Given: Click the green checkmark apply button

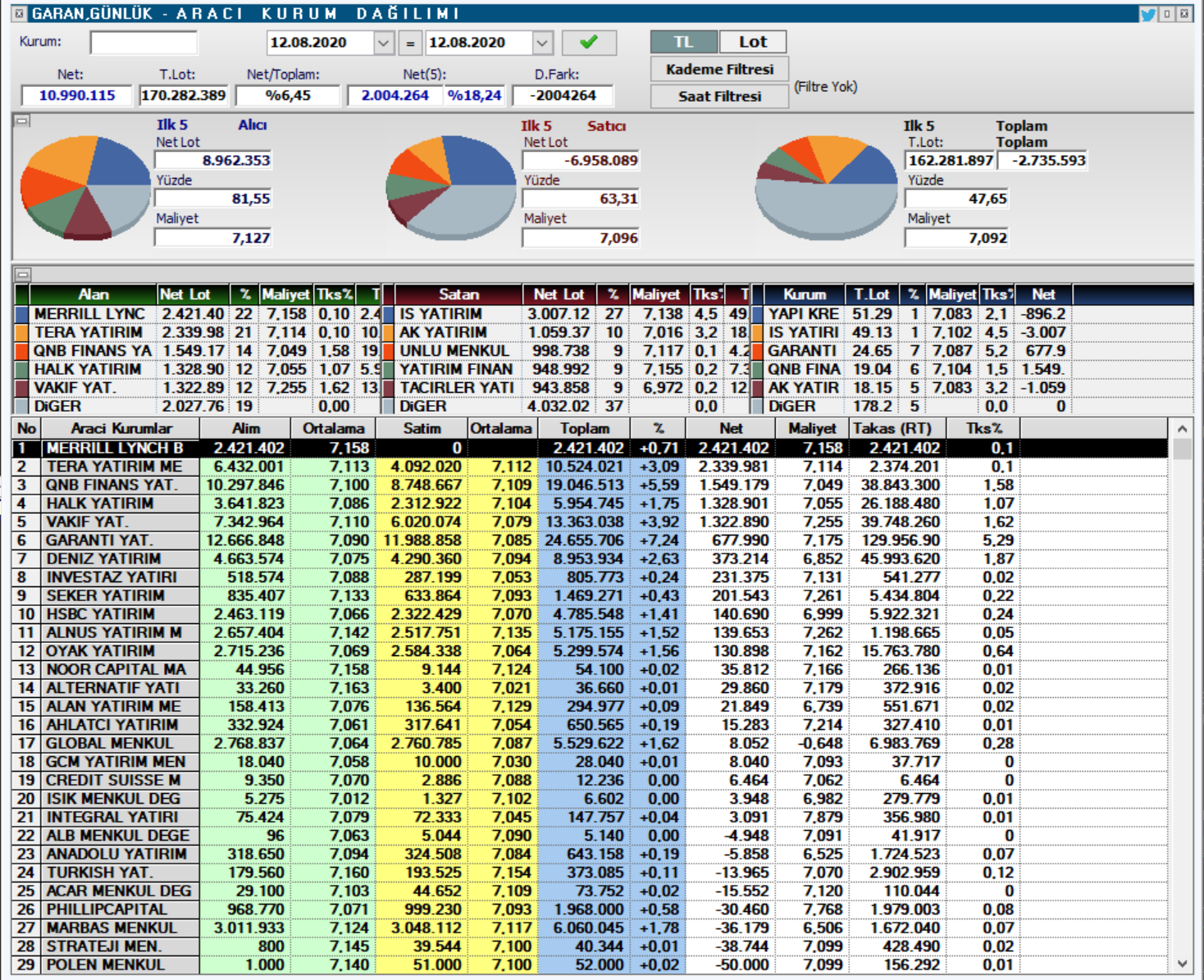Looking at the screenshot, I should click(589, 43).
